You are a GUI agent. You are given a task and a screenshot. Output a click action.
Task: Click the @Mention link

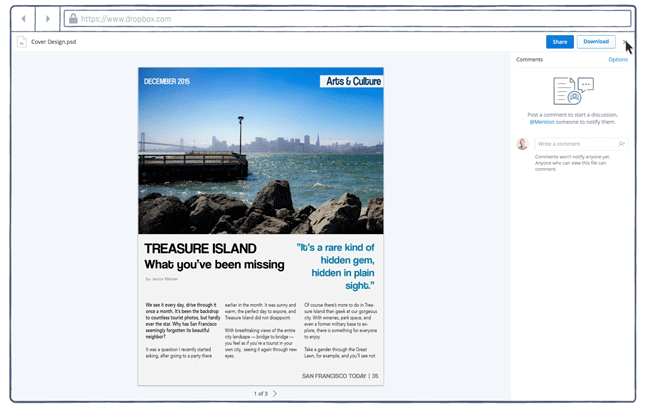point(543,122)
